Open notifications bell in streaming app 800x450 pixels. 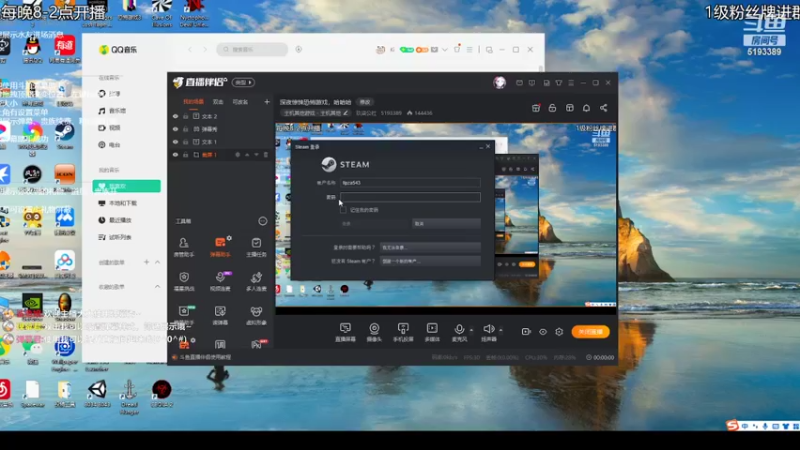coord(586,108)
